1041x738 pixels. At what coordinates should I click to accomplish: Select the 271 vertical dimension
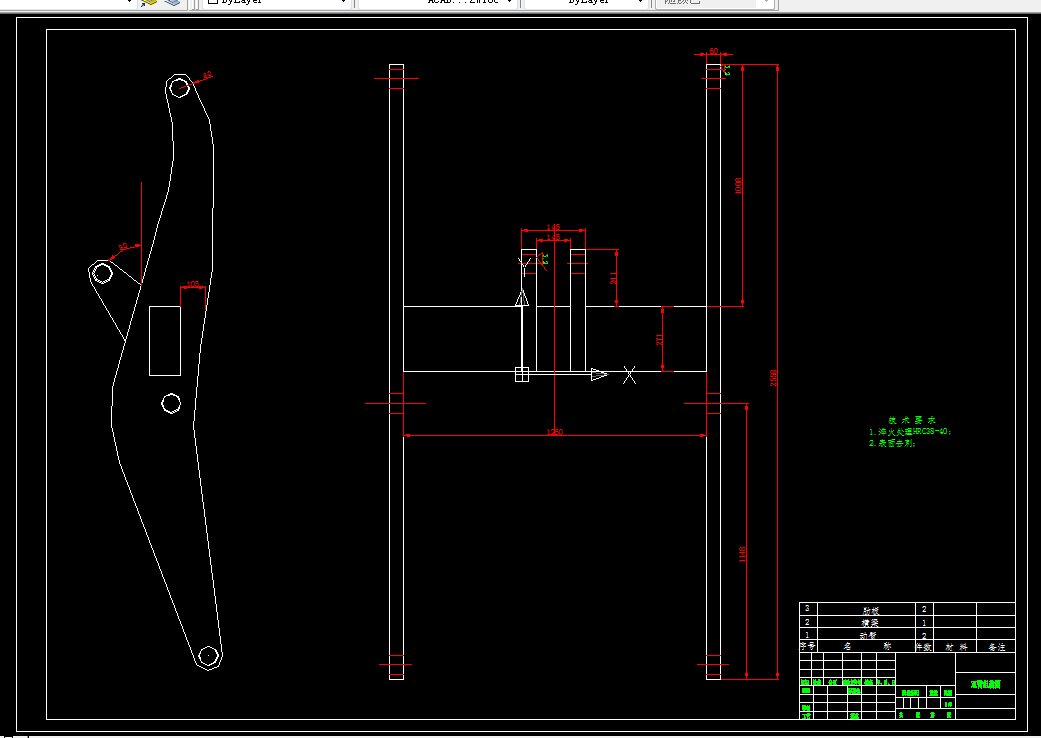(x=659, y=338)
